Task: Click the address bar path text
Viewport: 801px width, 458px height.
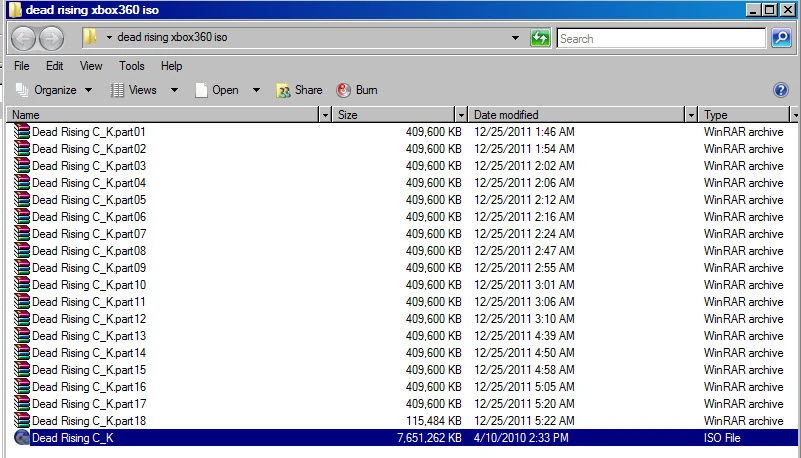Action: point(172,37)
